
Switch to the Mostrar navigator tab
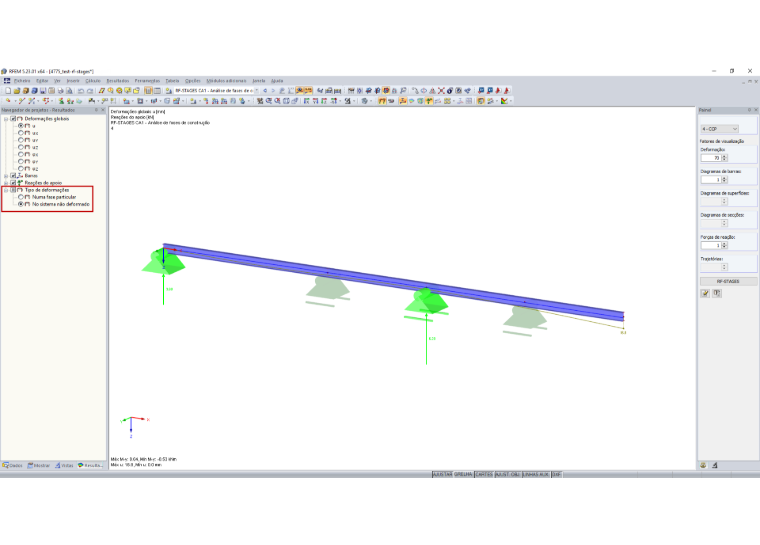tap(39, 465)
